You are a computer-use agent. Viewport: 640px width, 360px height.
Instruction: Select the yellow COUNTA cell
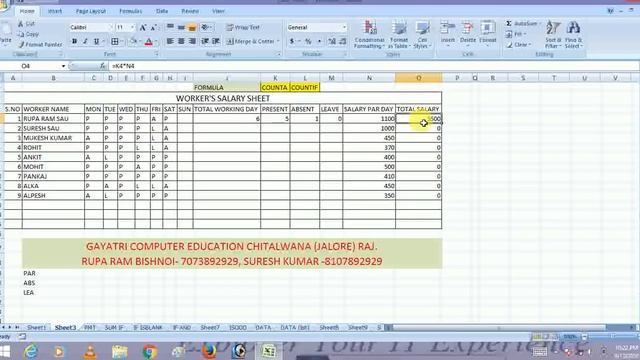click(x=275, y=87)
